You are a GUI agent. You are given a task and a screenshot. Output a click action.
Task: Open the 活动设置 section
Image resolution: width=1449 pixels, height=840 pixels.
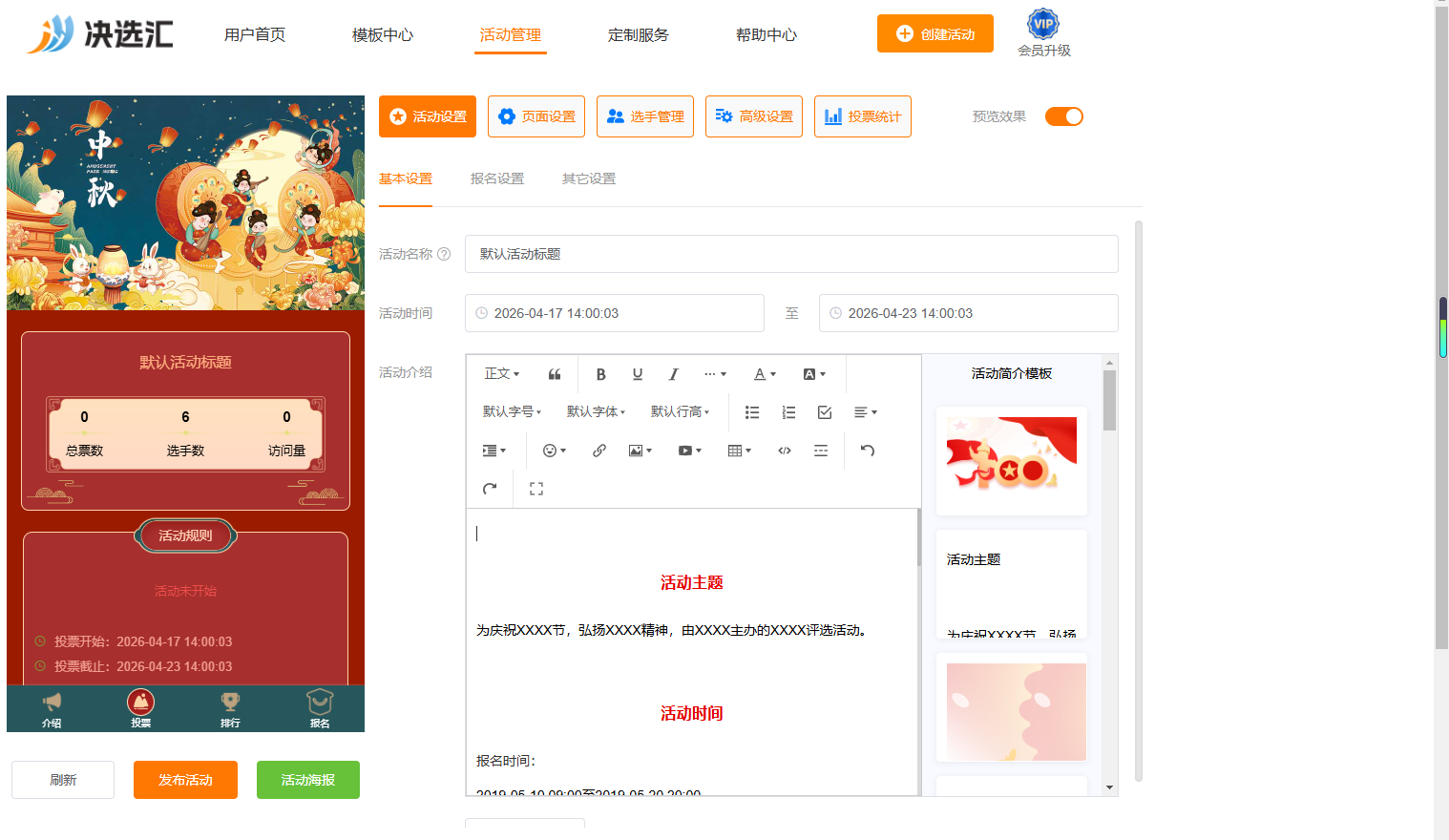(x=428, y=116)
